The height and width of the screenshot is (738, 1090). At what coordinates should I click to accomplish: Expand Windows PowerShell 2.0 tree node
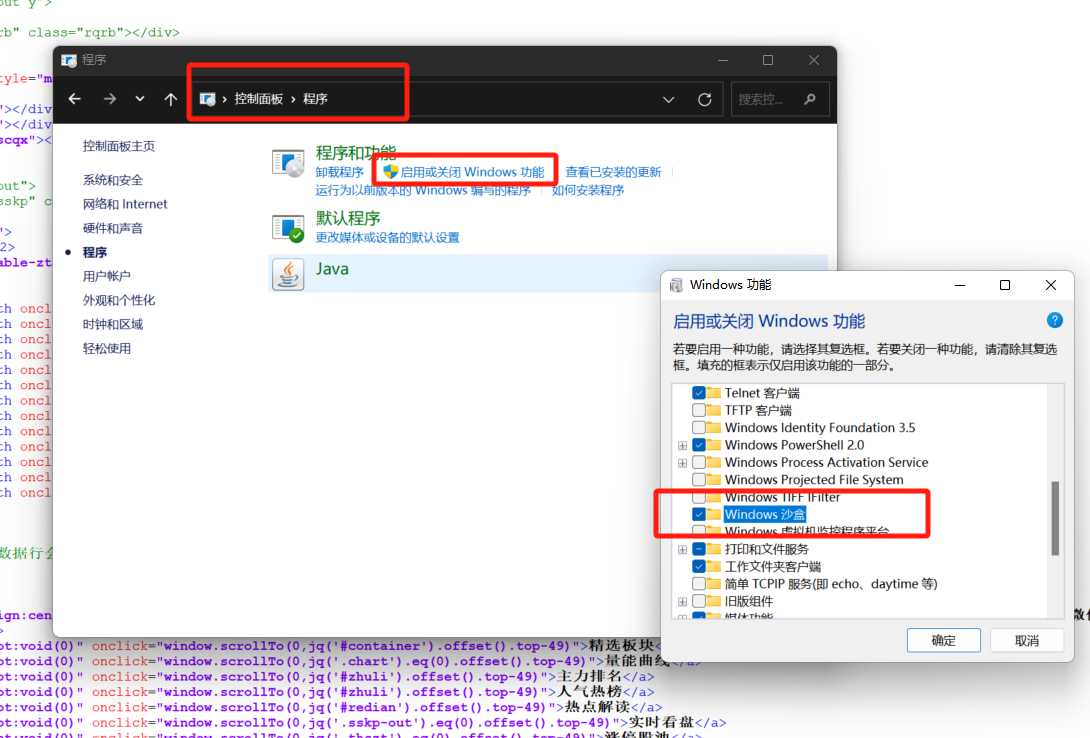coord(683,445)
